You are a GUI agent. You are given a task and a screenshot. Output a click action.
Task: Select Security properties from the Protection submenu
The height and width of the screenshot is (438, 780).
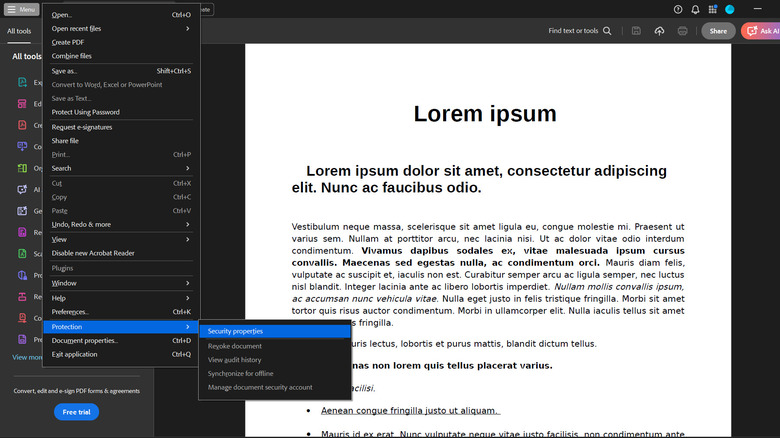pyautogui.click(x=235, y=331)
